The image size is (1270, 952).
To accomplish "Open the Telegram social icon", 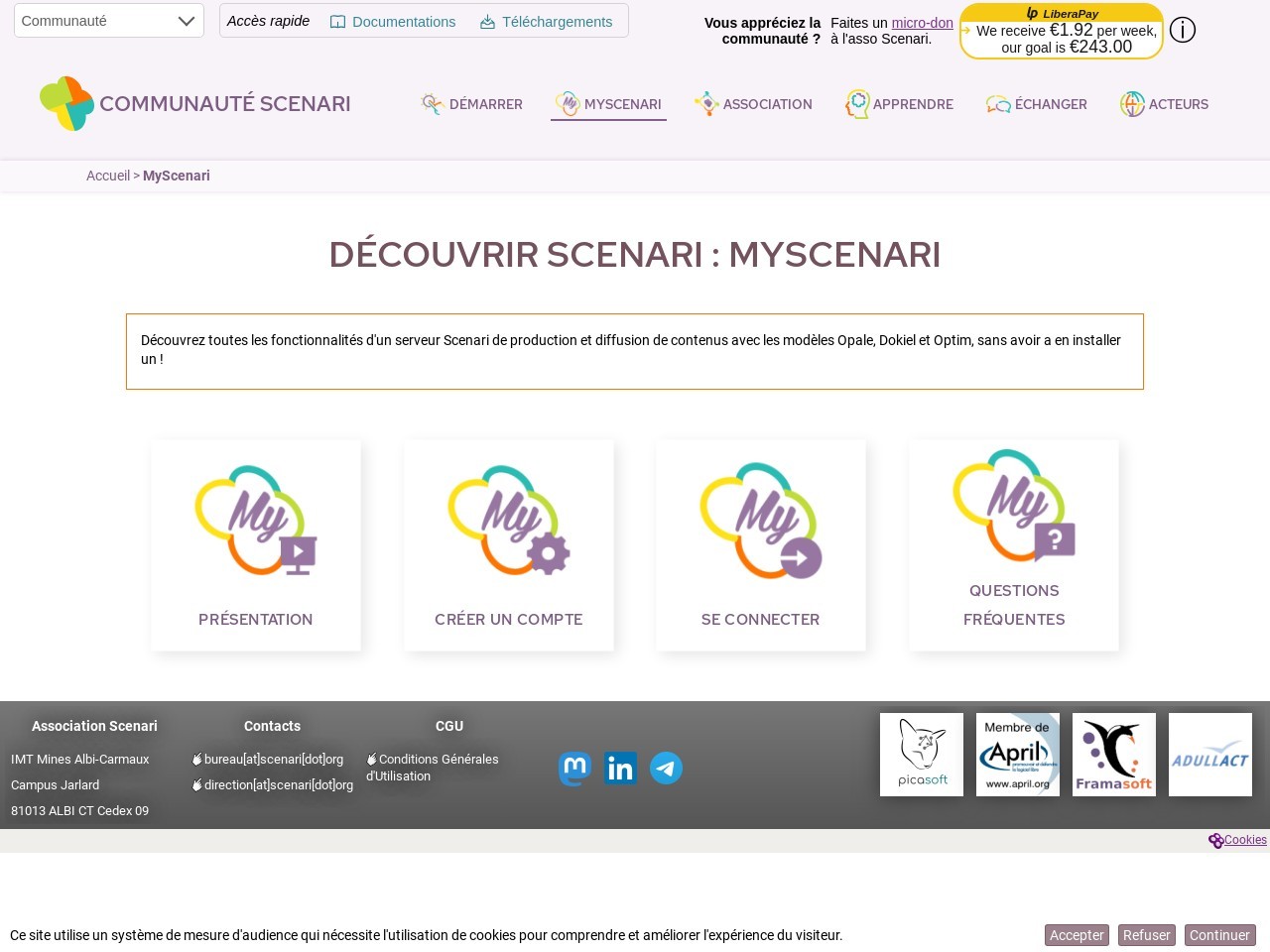I will point(667,769).
